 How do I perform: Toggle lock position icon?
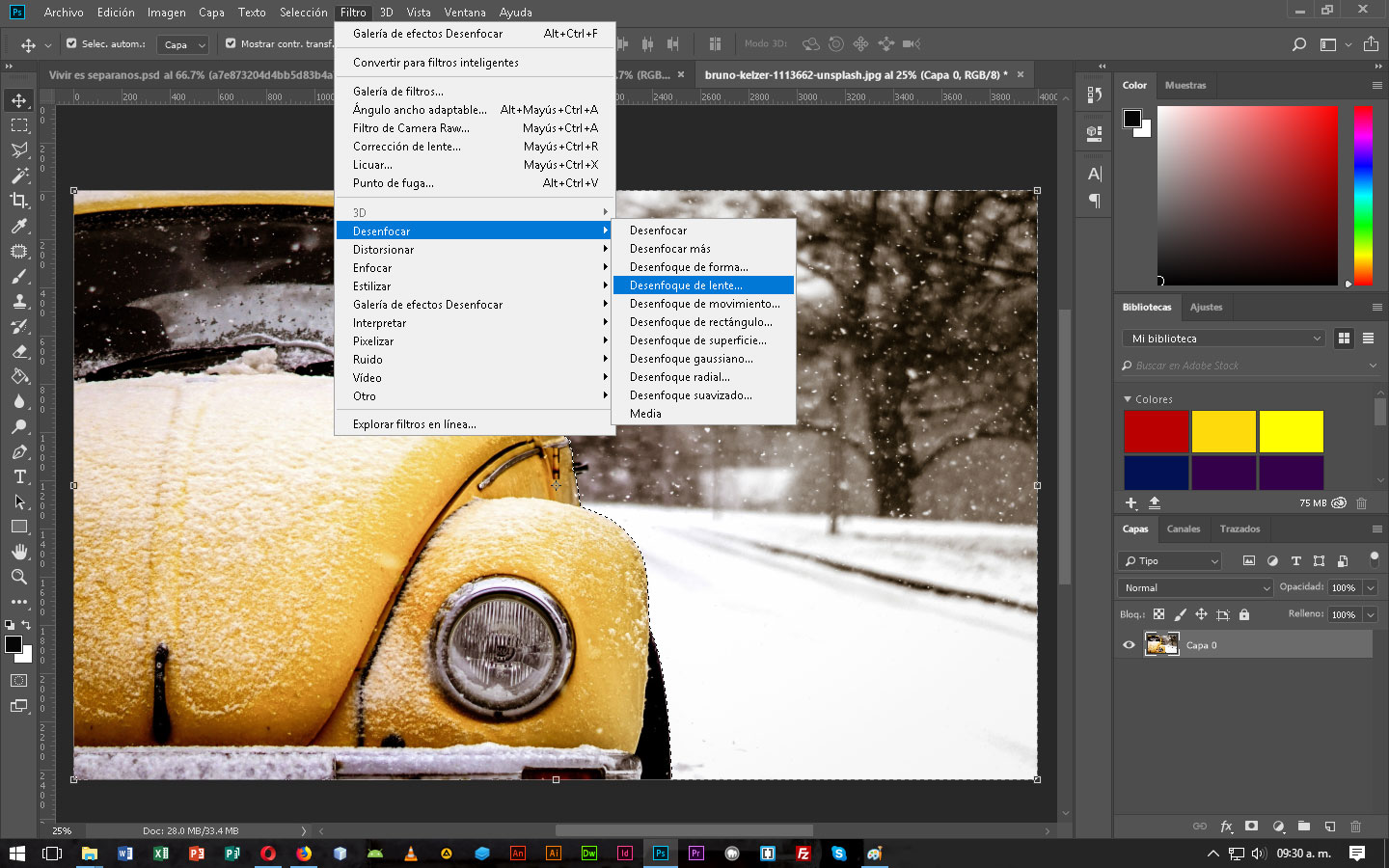pos(1201,614)
